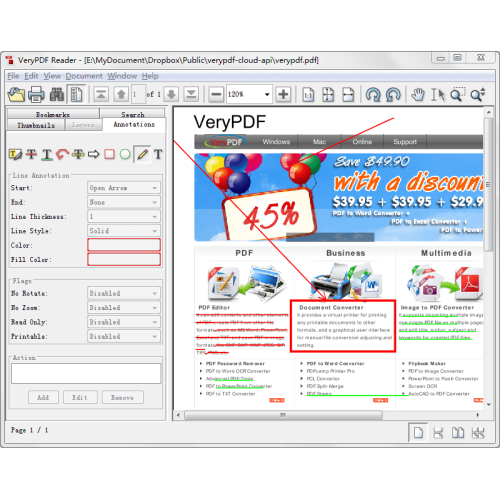500x500 pixels.
Task: Click the Edit action button
Action: [x=80, y=397]
